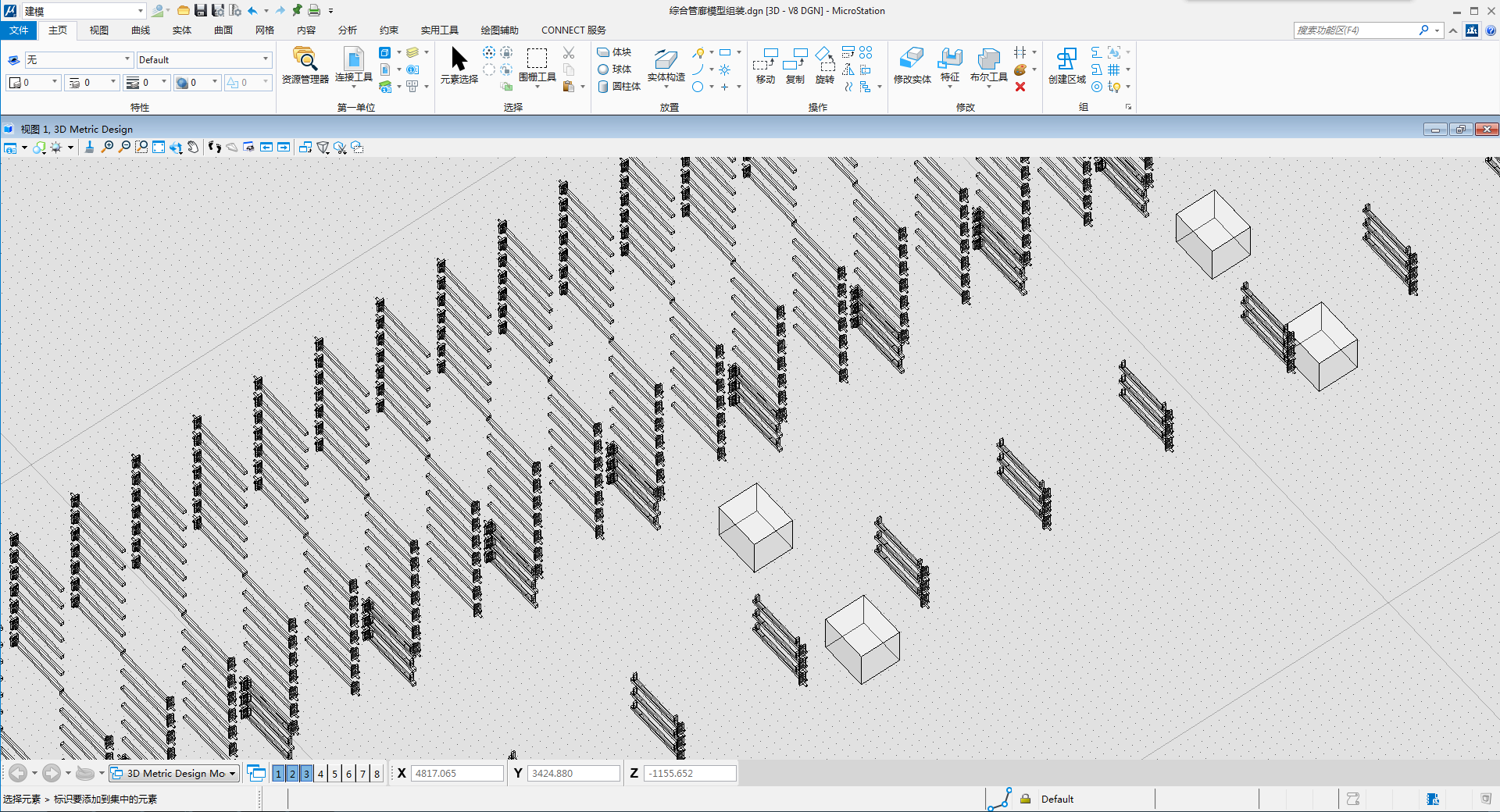The width and height of the screenshot is (1500, 812).
Task: Open the line weight dropdown showing 0
Action: click(x=147, y=82)
